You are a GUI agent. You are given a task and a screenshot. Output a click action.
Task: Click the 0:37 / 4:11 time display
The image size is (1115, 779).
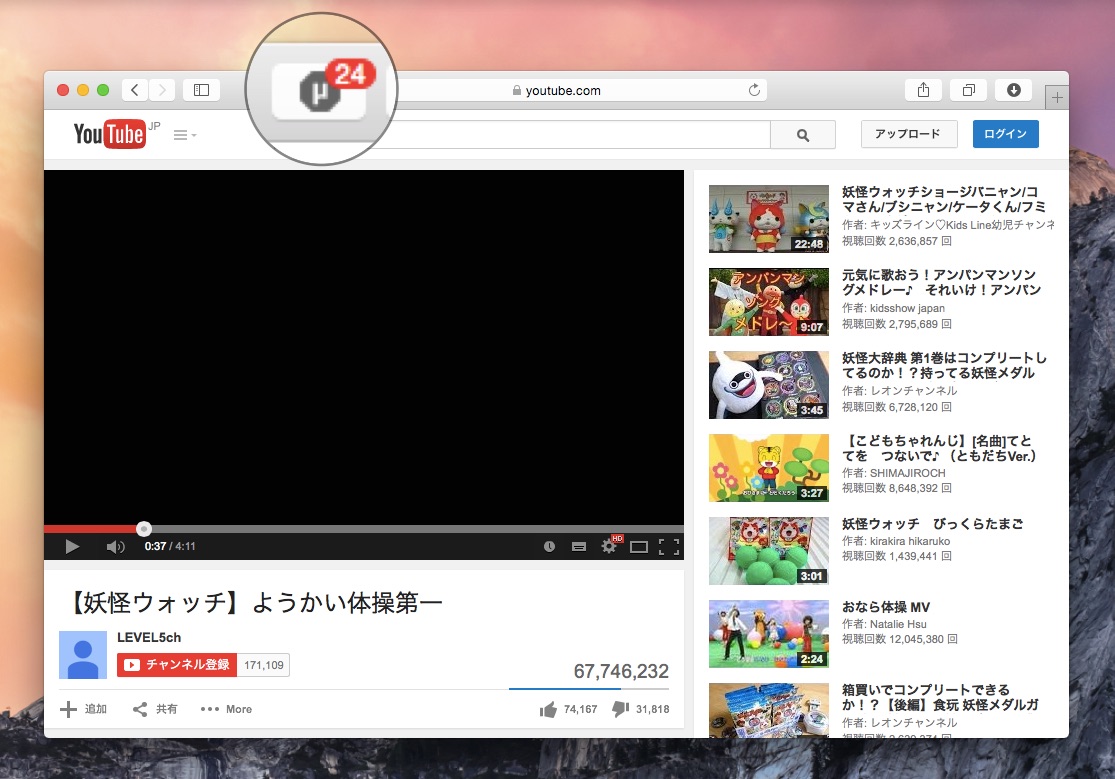click(170, 546)
